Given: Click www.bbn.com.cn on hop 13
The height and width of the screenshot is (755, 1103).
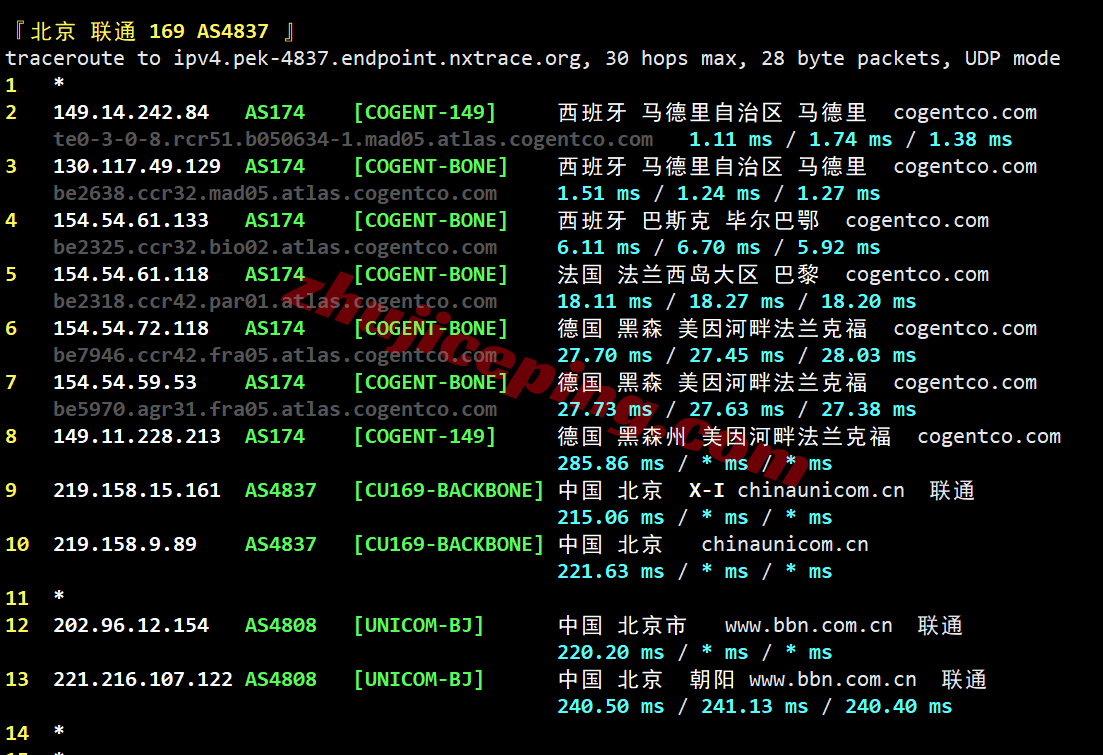Looking at the screenshot, I should coord(832,680).
